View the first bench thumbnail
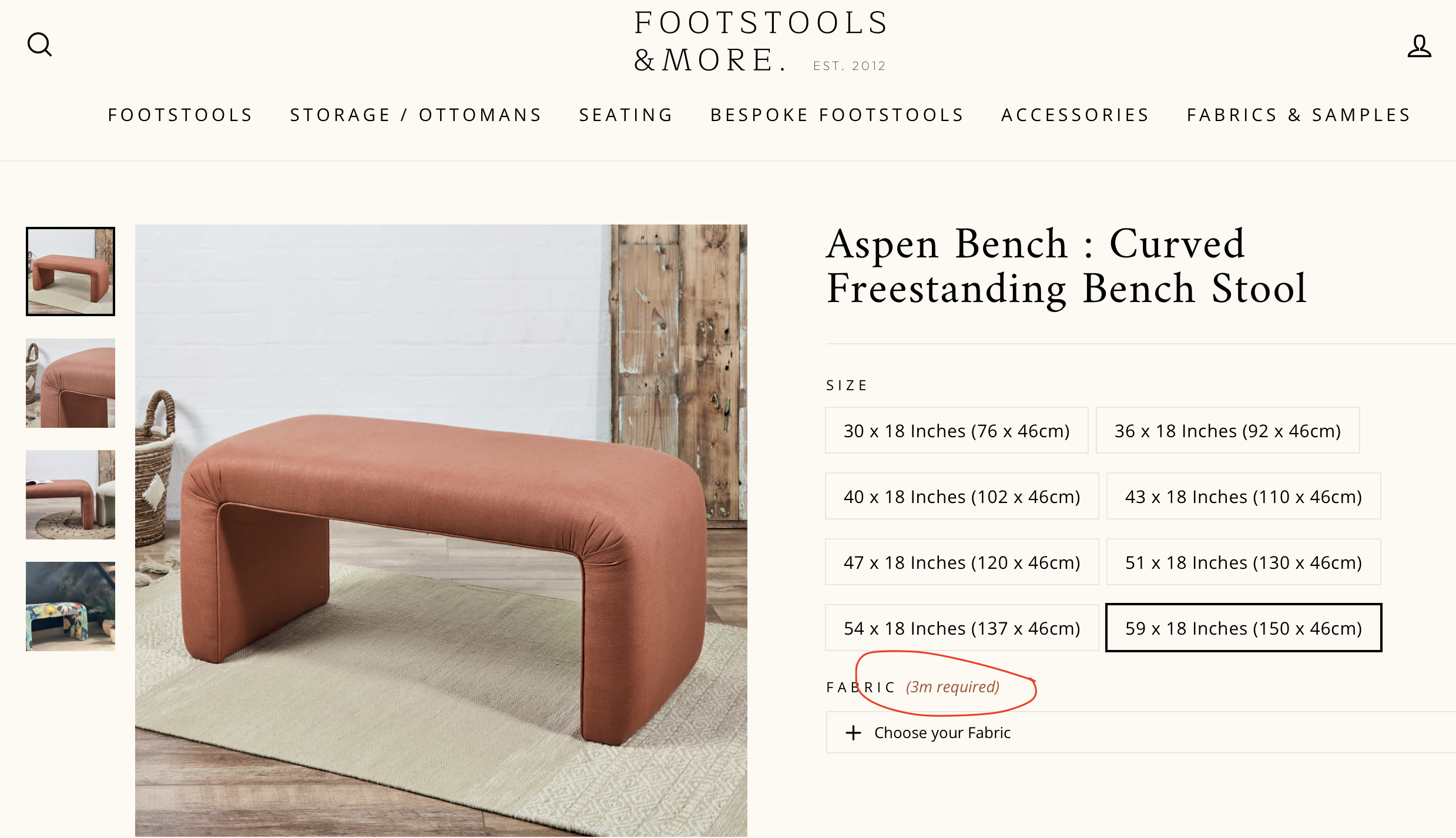Viewport: 1456px width, 838px height. [71, 271]
